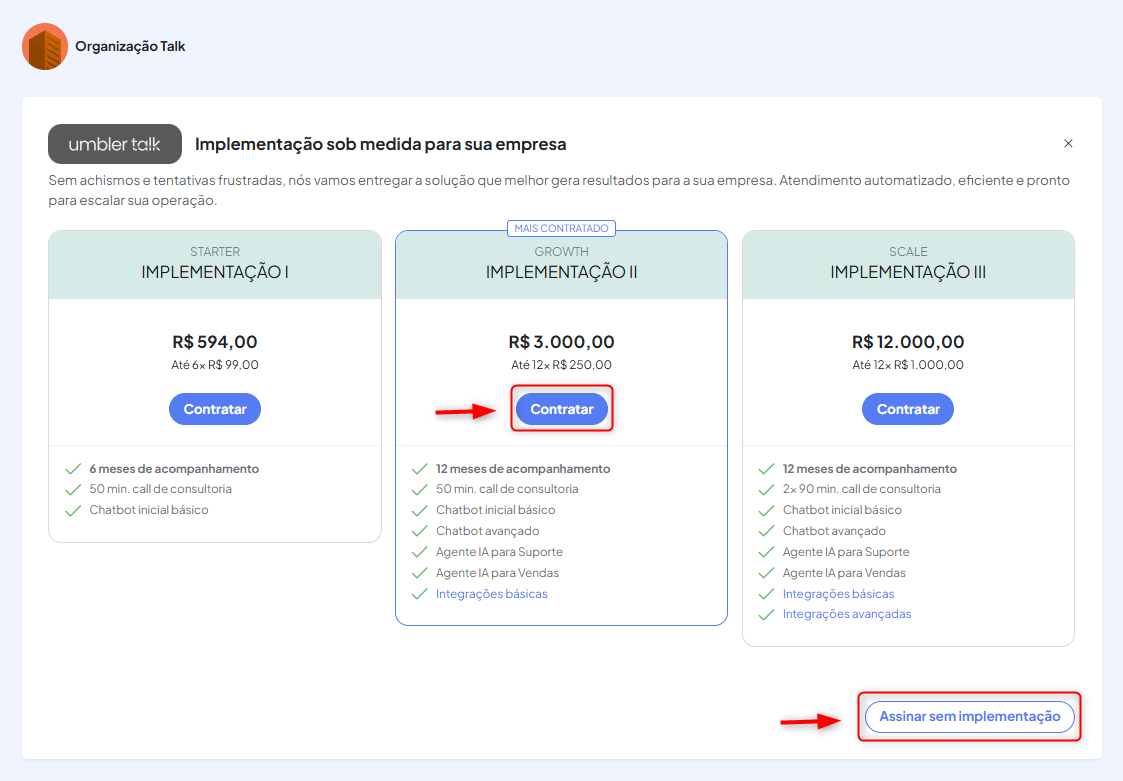
Task: Open Integrações avançadas link in Scale plan
Action: pyautogui.click(x=846, y=614)
